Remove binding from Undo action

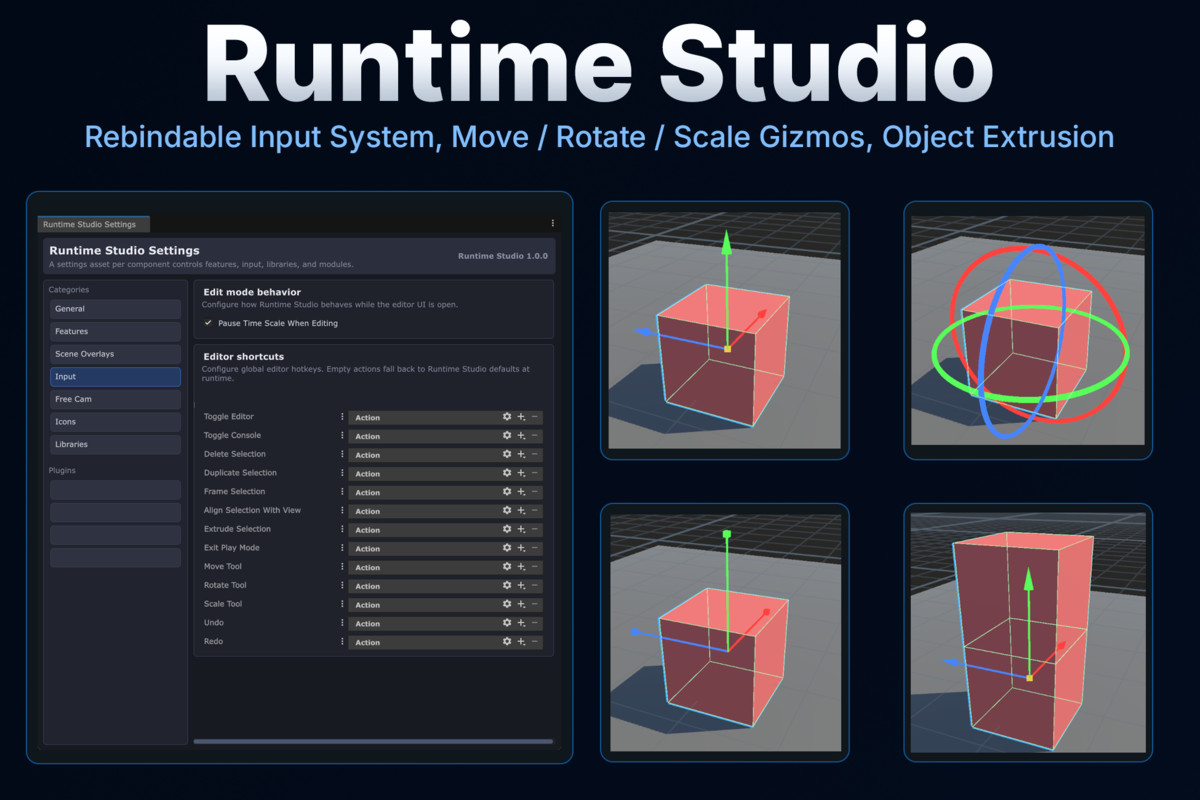[x=535, y=623]
